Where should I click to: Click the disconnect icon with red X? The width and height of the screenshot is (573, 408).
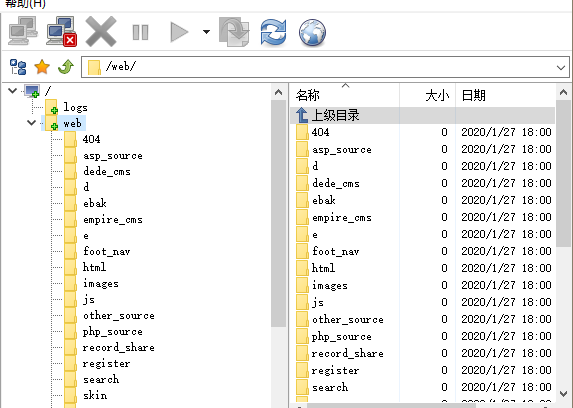[62, 32]
